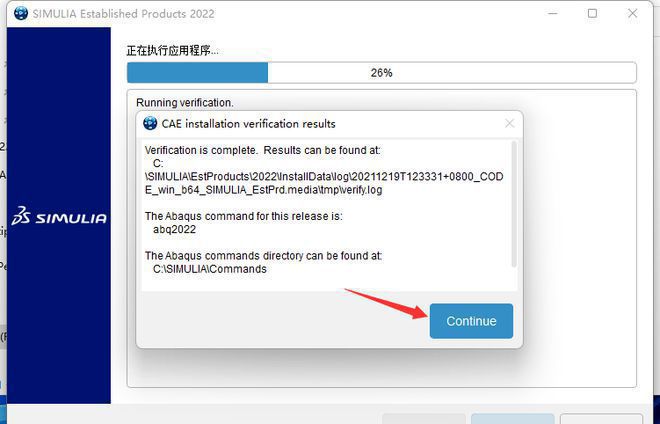Click the SIMULIA wordmark in the sidebar

pos(71,218)
